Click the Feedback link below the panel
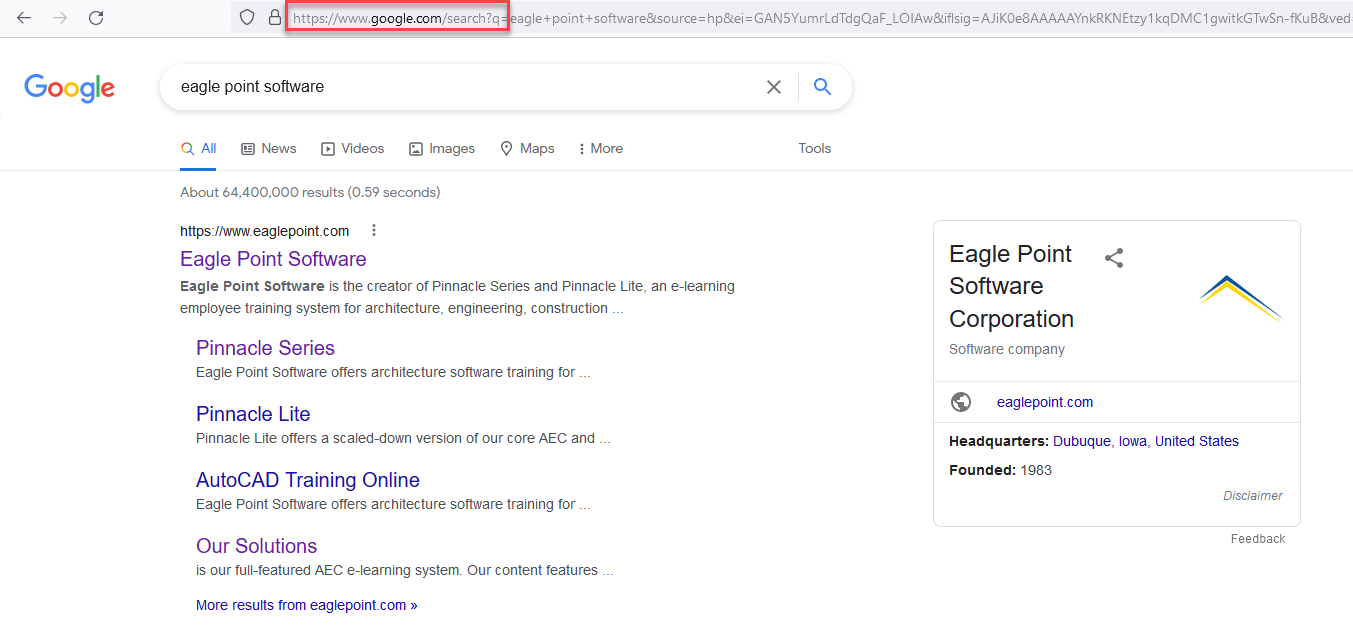Image resolution: width=1353 pixels, height=642 pixels. click(1258, 539)
